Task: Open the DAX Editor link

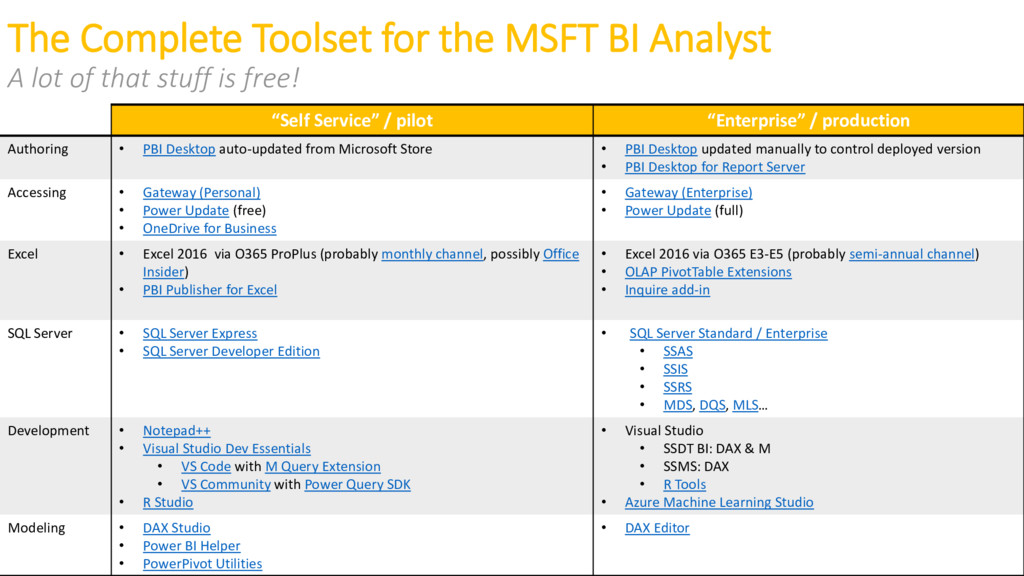Action: tap(657, 528)
